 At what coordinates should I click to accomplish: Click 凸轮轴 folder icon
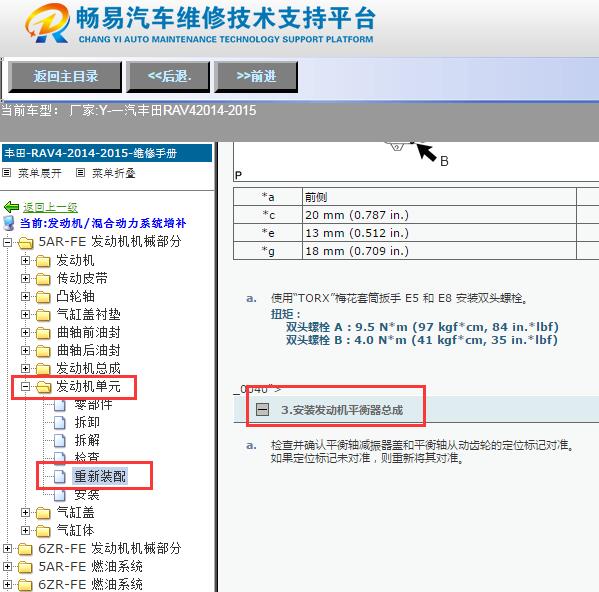pos(43,297)
